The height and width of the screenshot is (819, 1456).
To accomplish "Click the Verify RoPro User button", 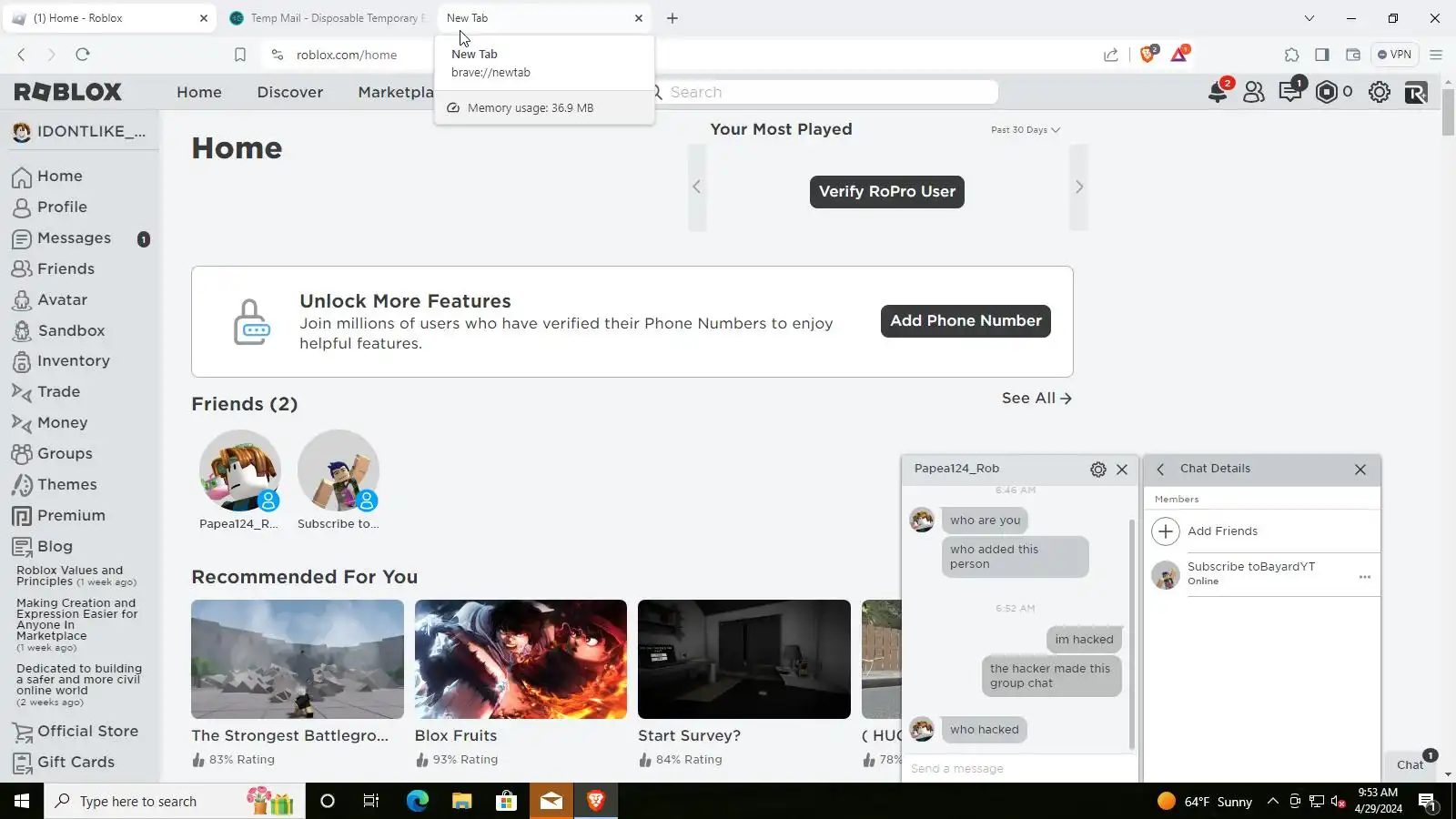I will 887,192.
